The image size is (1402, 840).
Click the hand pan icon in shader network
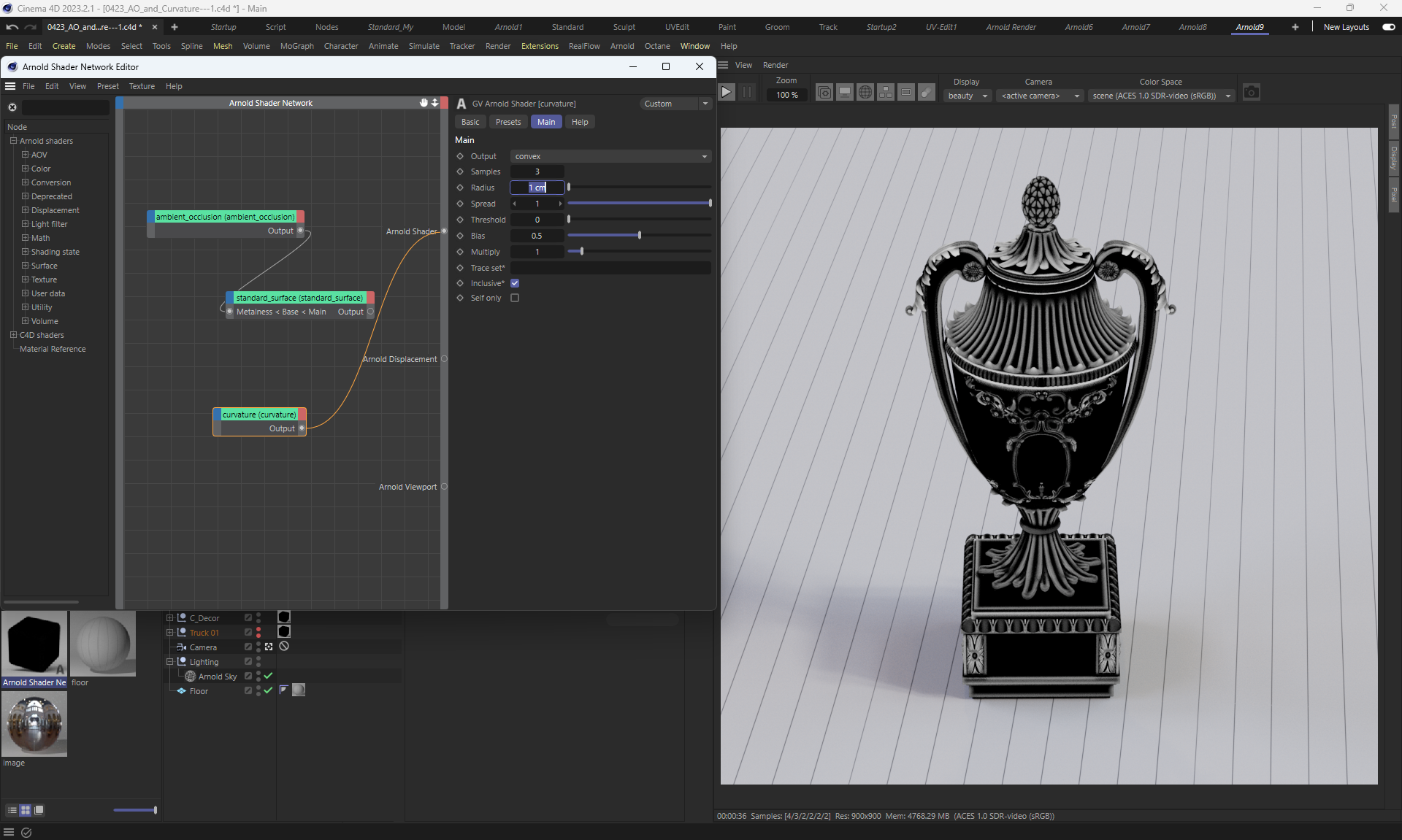tap(424, 103)
